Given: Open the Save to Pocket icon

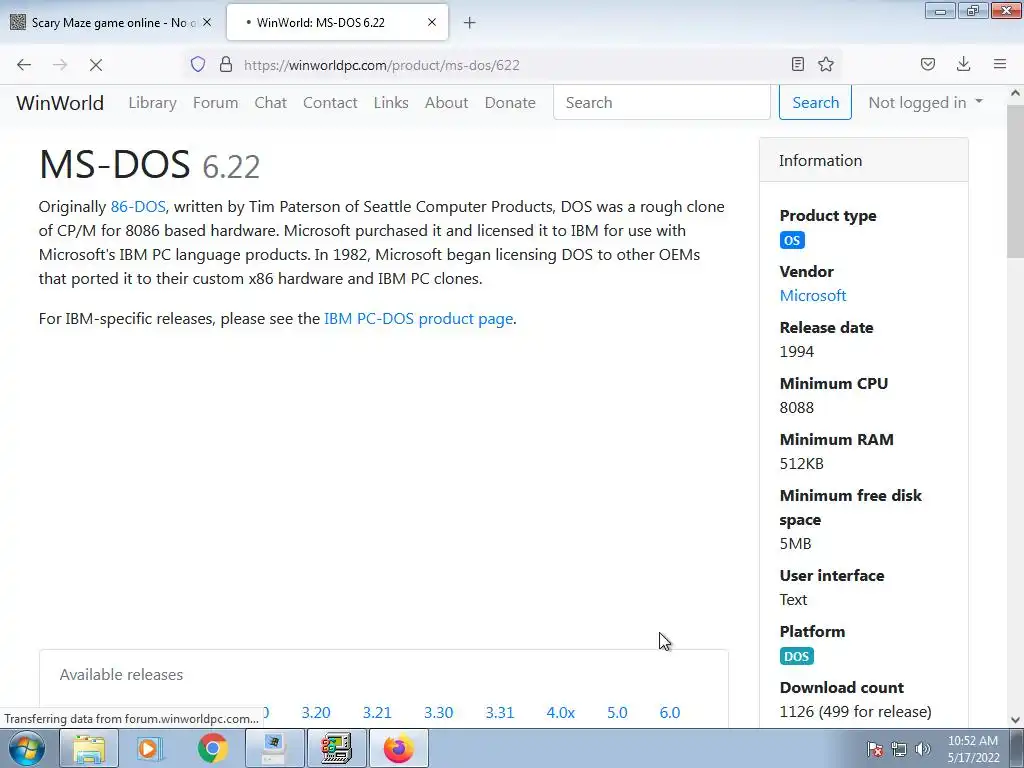Looking at the screenshot, I should (928, 64).
